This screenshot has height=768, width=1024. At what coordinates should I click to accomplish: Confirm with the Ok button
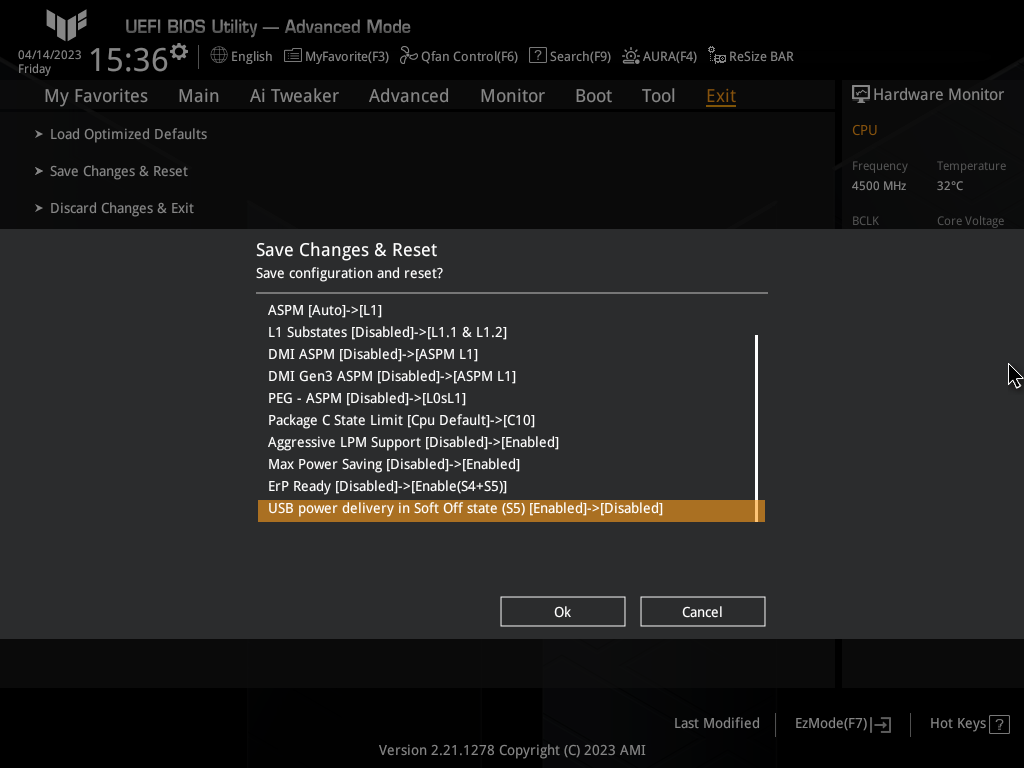(563, 612)
